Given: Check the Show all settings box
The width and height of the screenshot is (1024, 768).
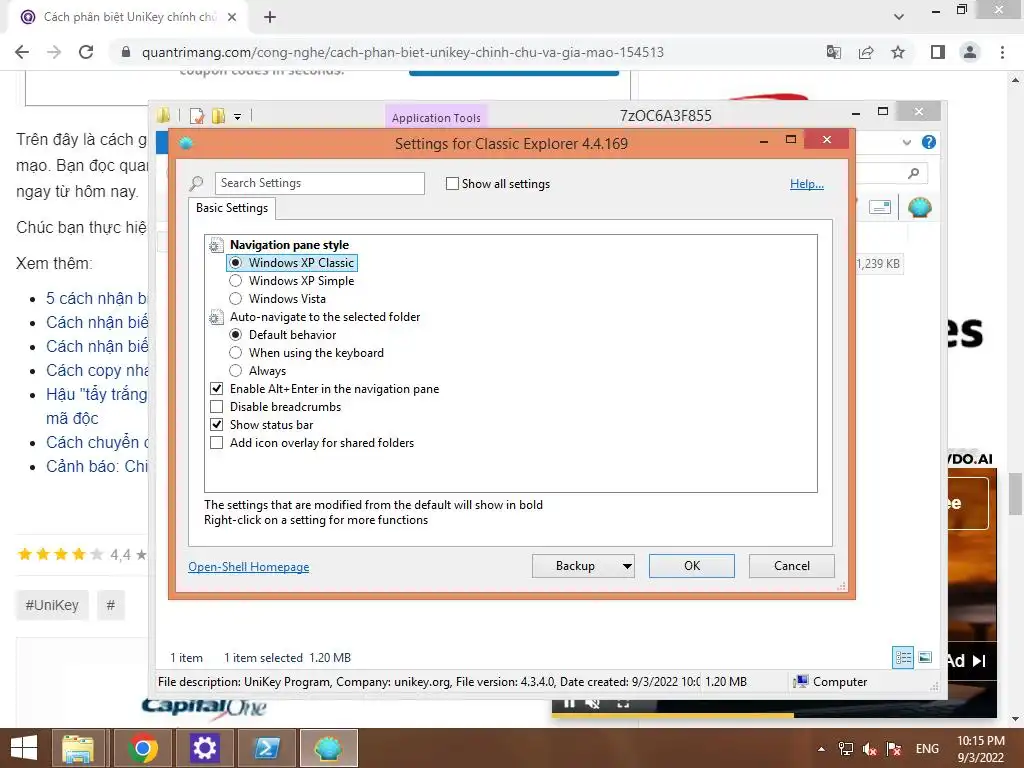Looking at the screenshot, I should (x=452, y=184).
